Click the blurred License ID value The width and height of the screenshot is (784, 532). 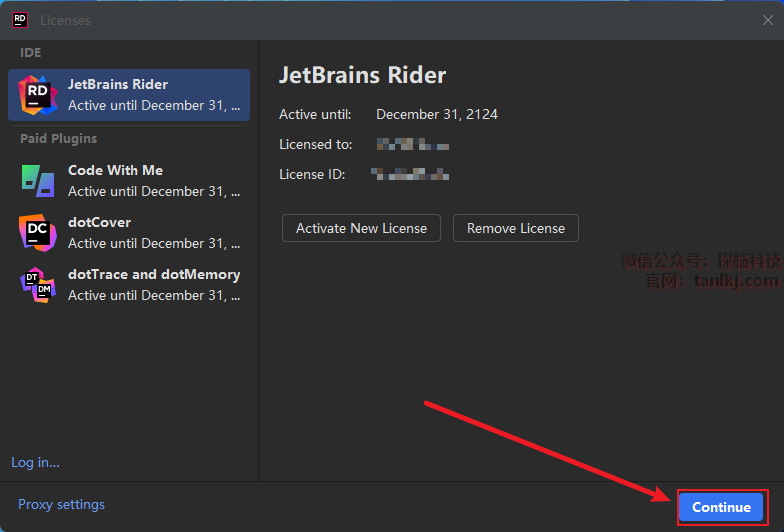pos(411,174)
